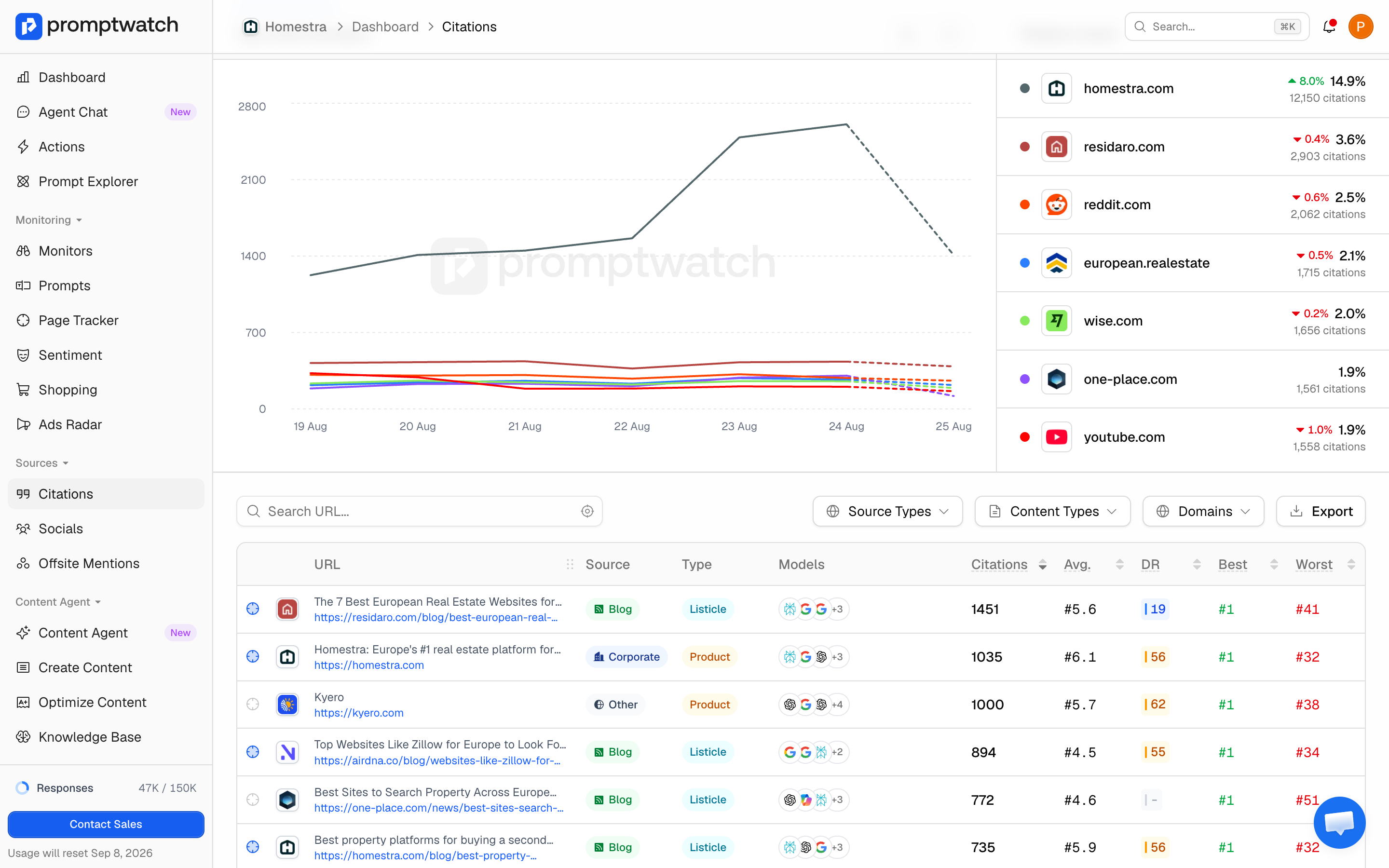
Task: Click the one-place.com legend color dot
Action: (x=1024, y=379)
